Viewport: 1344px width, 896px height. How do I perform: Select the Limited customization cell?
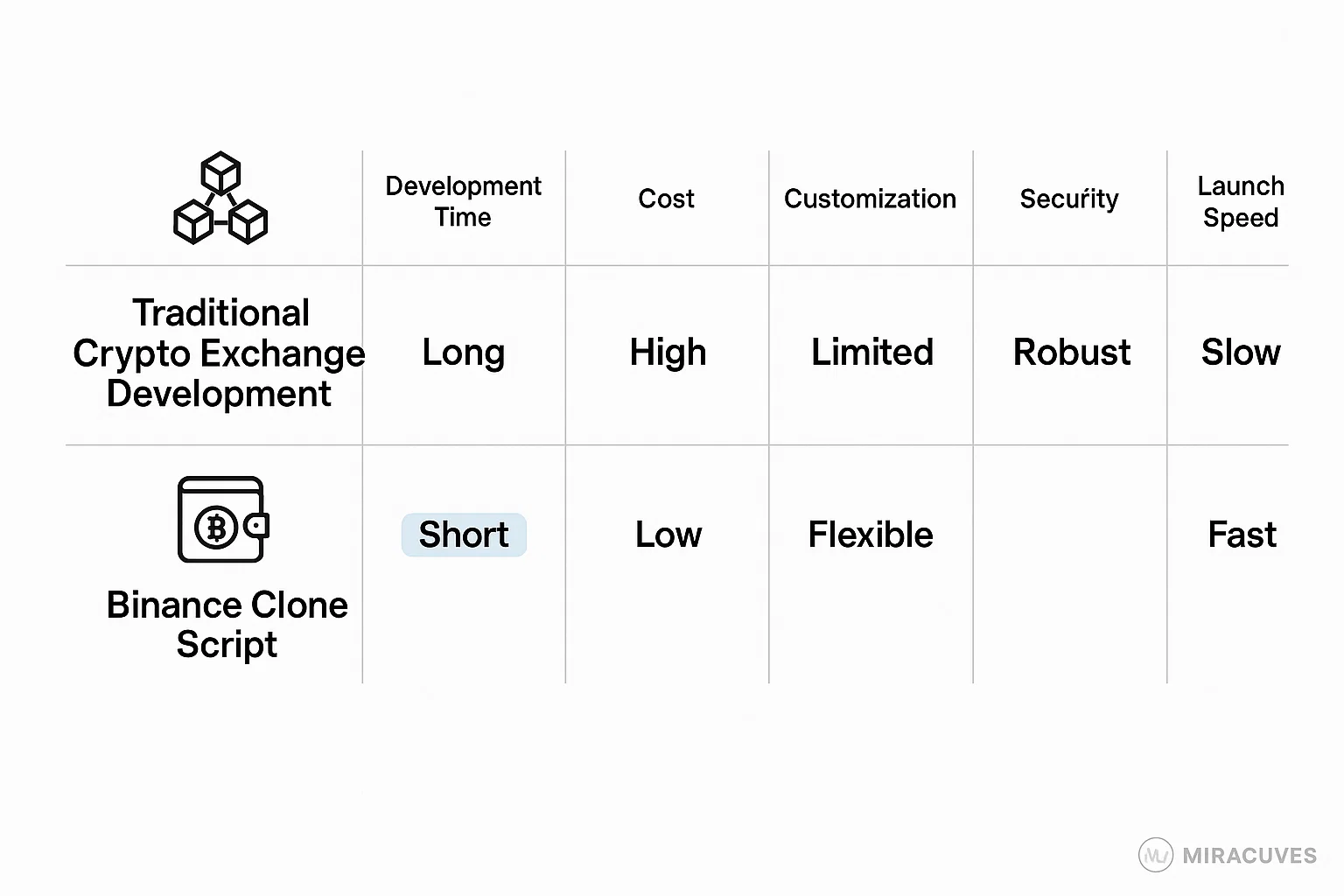pos(871,353)
